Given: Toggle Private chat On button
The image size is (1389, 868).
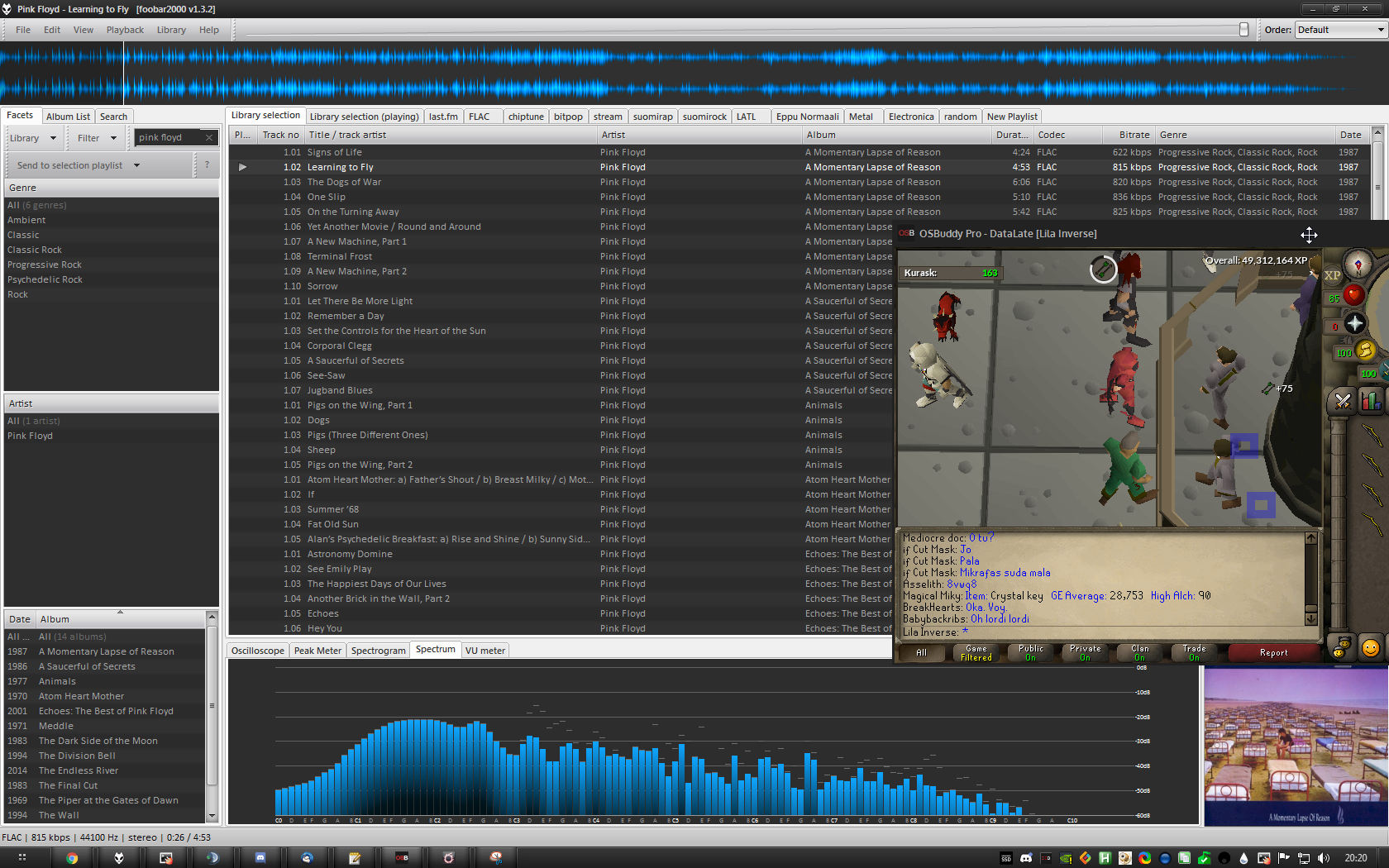Looking at the screenshot, I should tap(1085, 653).
